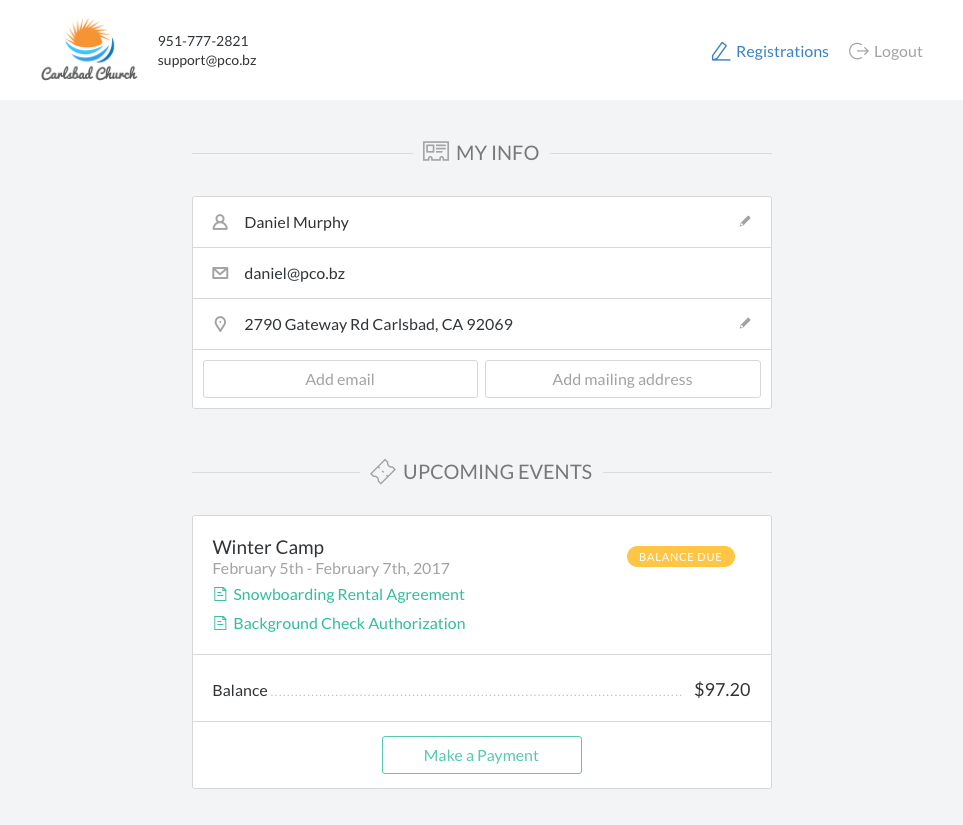Open the Registrations page
963x825 pixels.
[x=782, y=52]
